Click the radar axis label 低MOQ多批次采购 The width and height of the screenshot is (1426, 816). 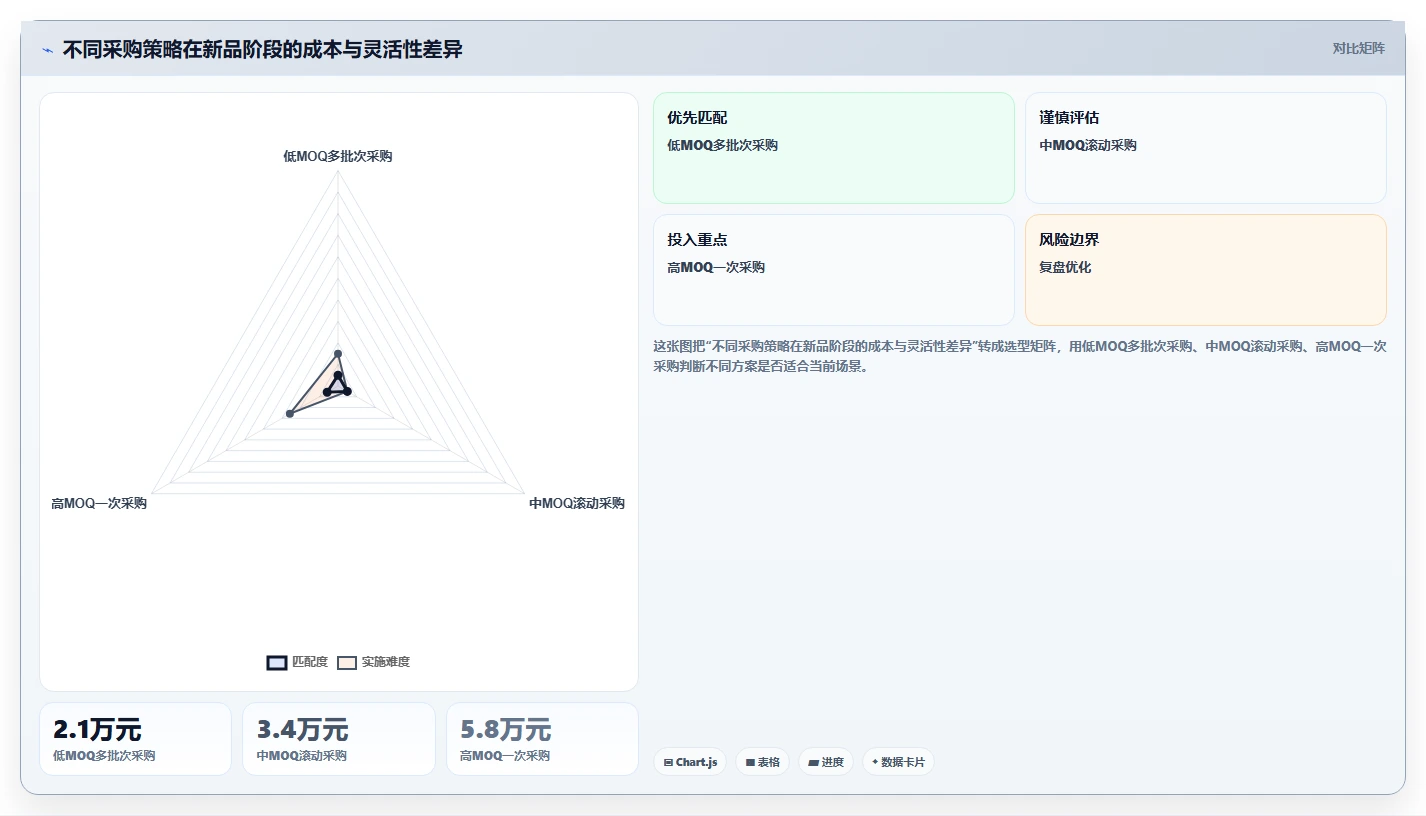(338, 156)
